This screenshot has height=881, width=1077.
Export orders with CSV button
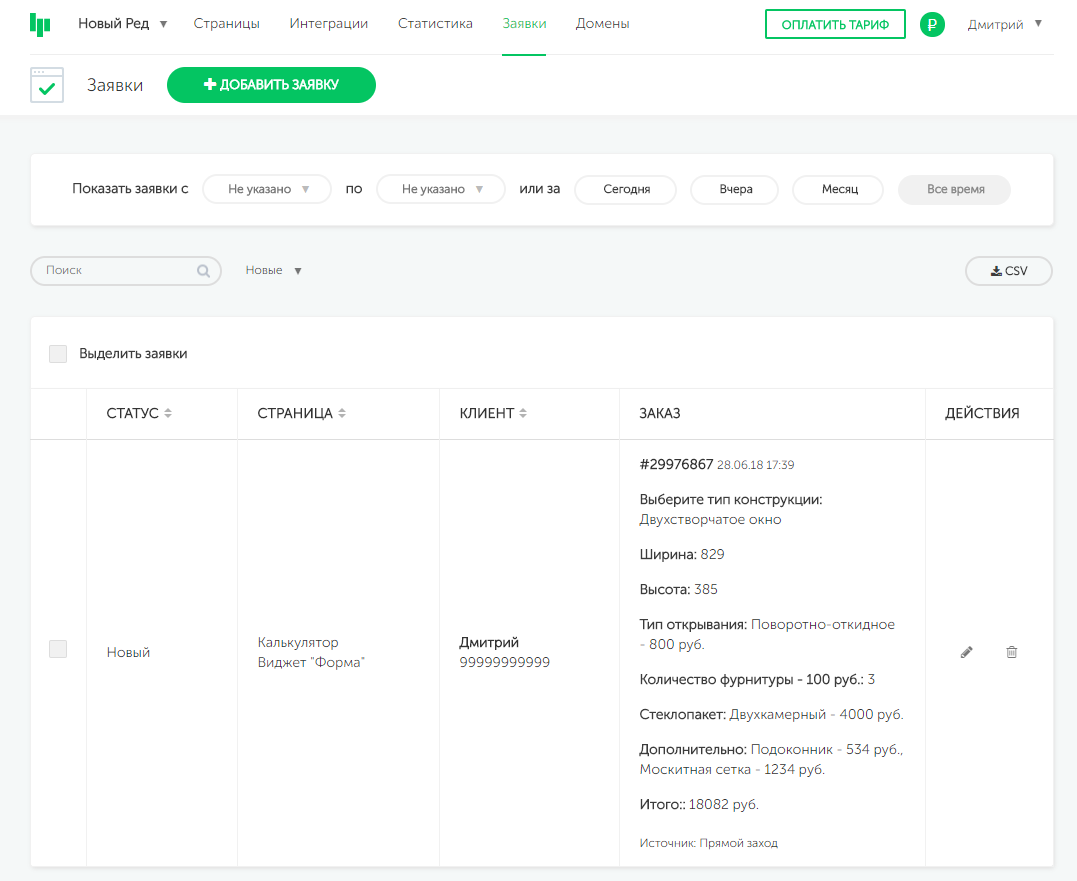point(1008,271)
